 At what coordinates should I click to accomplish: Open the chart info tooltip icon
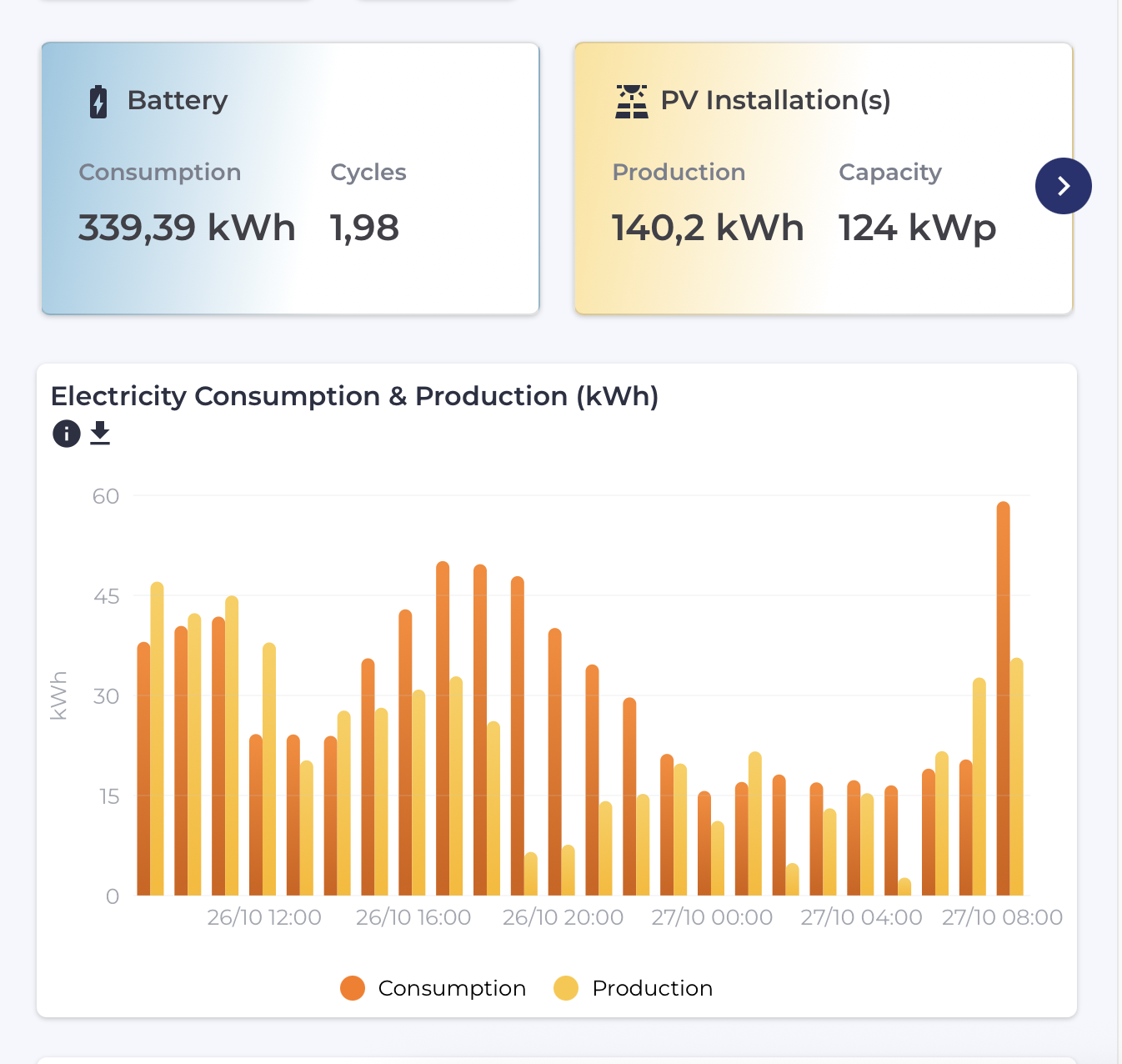pos(67,434)
